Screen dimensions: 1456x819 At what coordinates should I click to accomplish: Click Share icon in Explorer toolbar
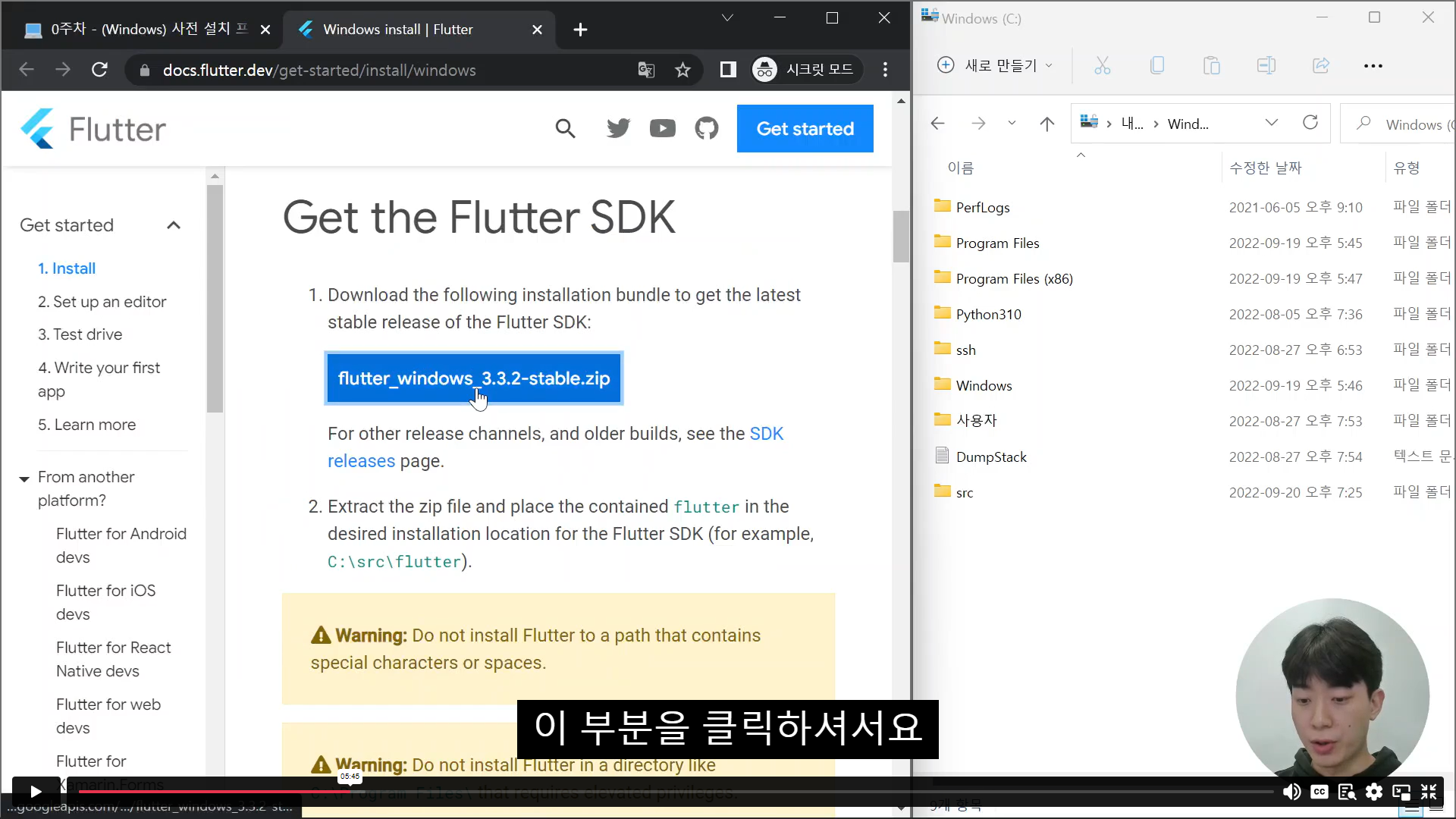point(1321,65)
